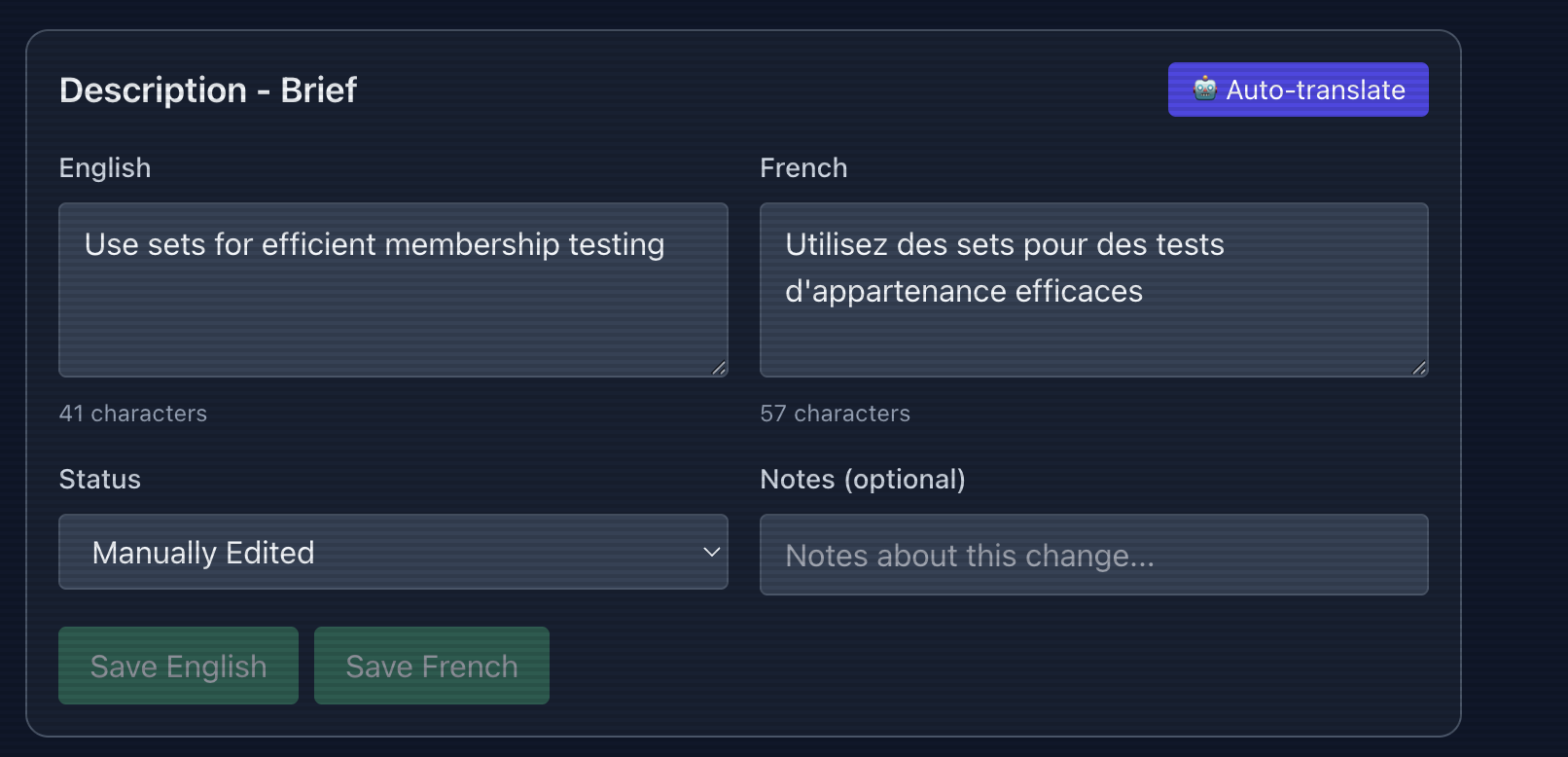Click the English textarea resize handle
Image resolution: width=1568 pixels, height=757 pixels.
point(719,368)
